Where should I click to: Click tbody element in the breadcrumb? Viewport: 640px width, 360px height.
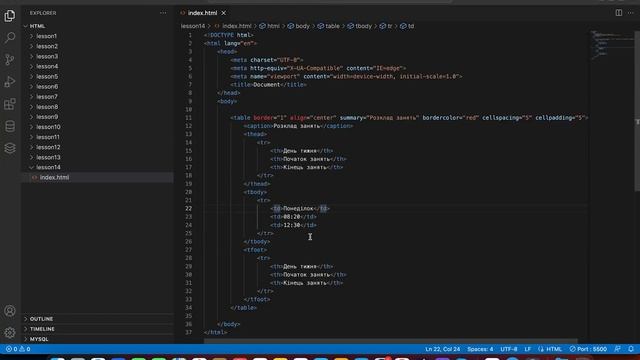360,26
